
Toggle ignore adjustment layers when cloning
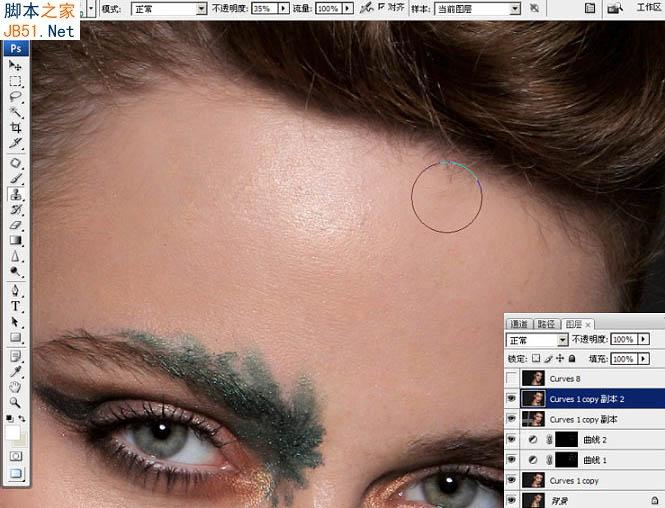[x=534, y=8]
